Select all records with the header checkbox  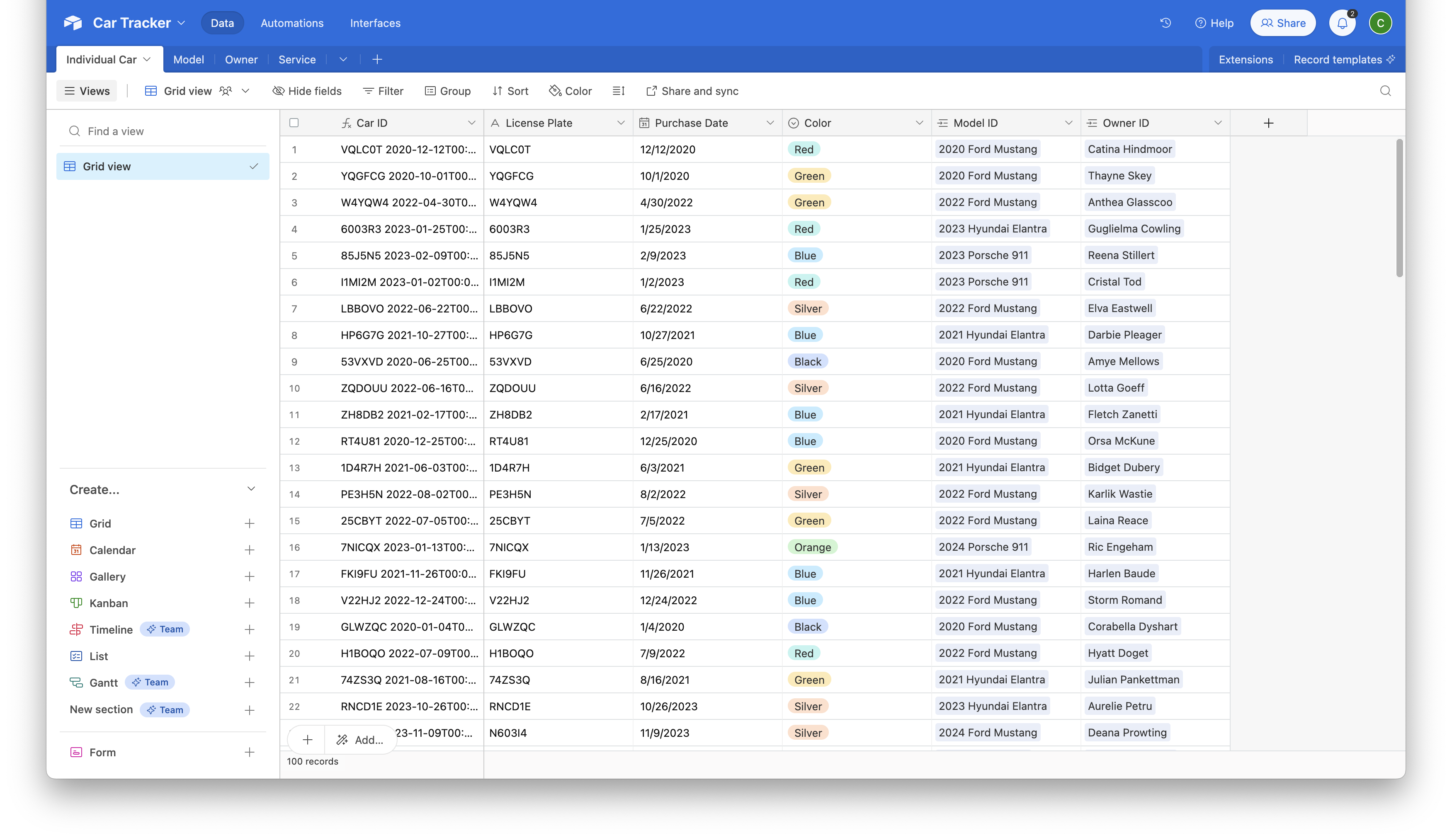pyautogui.click(x=294, y=123)
